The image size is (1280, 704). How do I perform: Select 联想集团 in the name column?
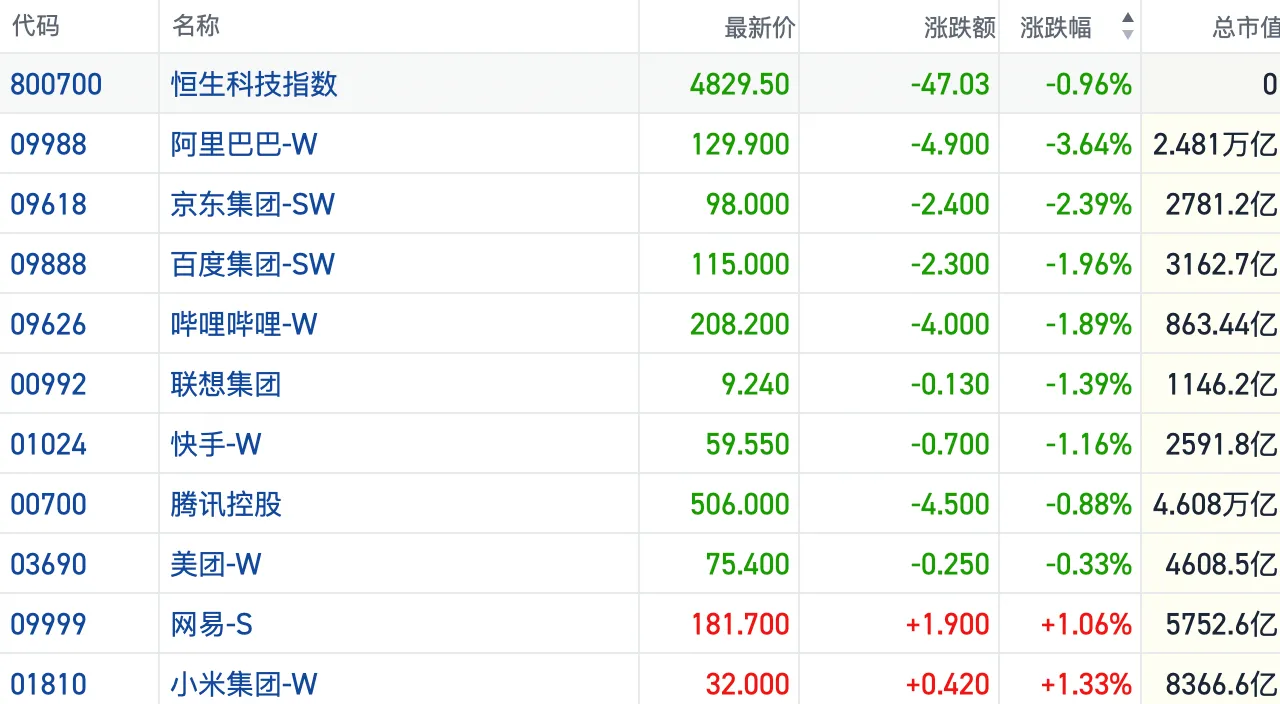pyautogui.click(x=226, y=384)
